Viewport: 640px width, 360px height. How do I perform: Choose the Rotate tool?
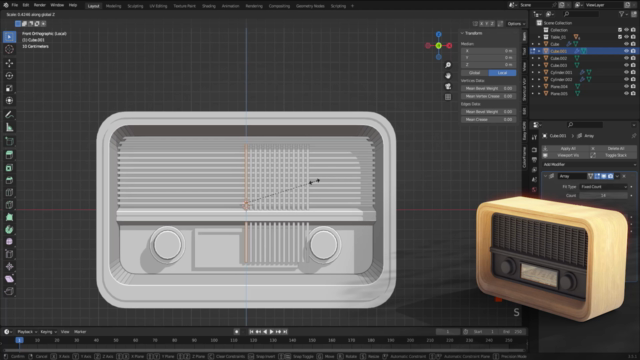[x=9, y=76]
